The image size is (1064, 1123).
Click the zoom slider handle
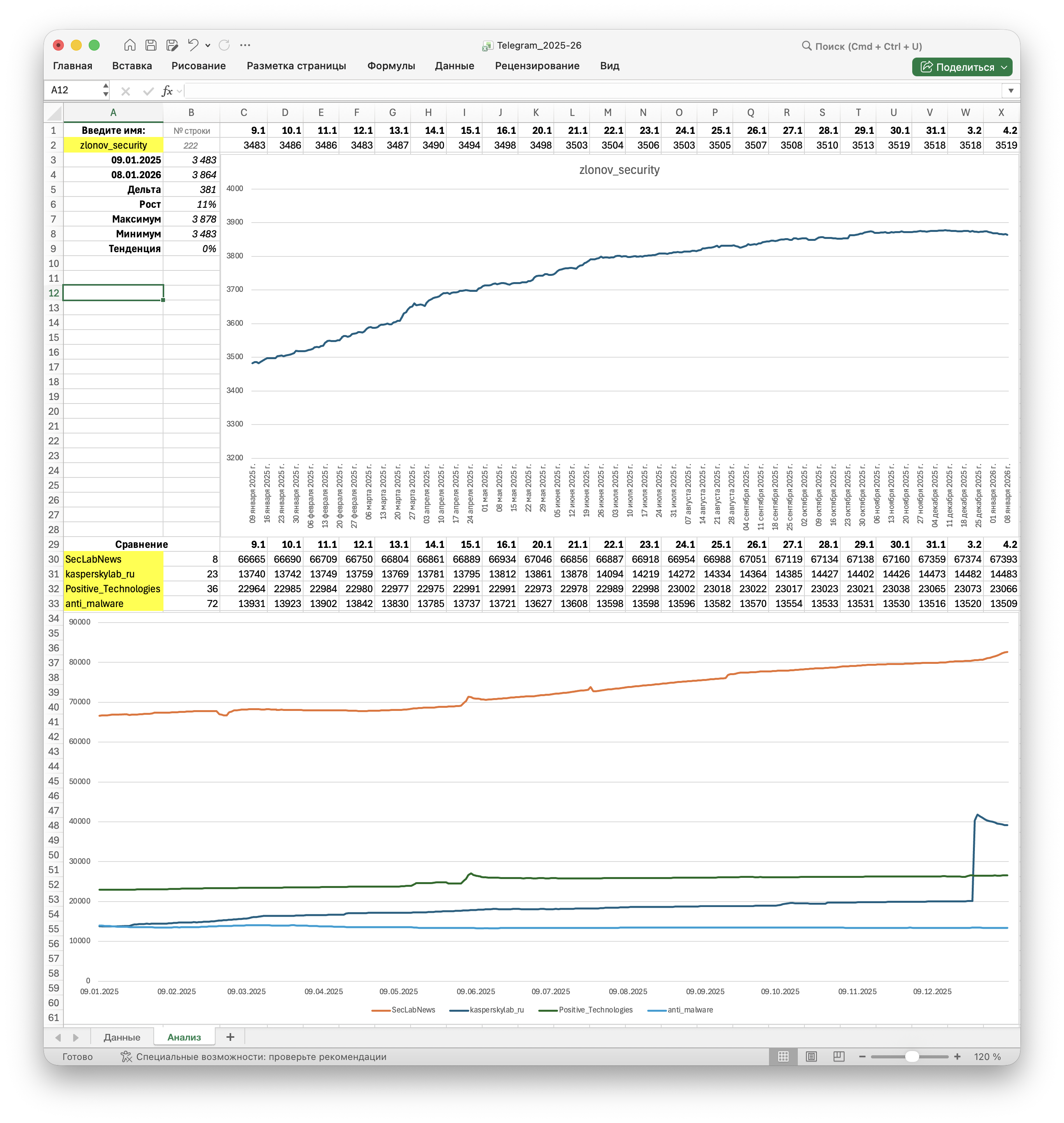(911, 1056)
